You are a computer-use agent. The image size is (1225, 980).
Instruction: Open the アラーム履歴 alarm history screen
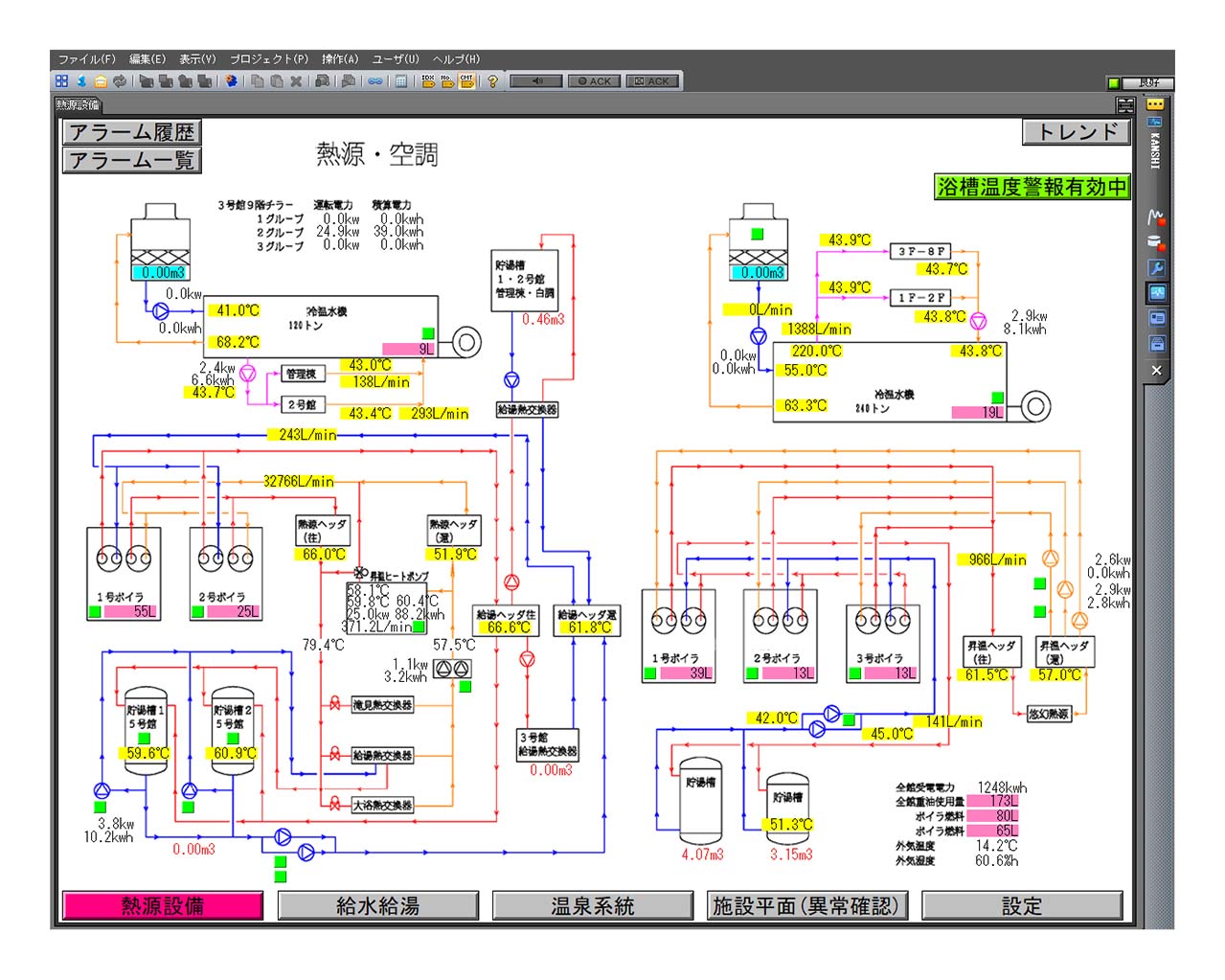132,132
